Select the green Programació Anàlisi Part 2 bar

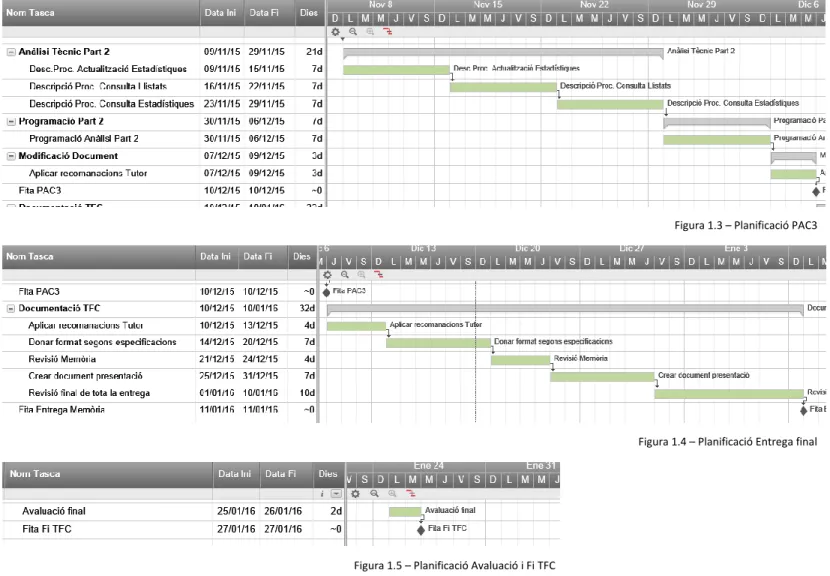717,140
